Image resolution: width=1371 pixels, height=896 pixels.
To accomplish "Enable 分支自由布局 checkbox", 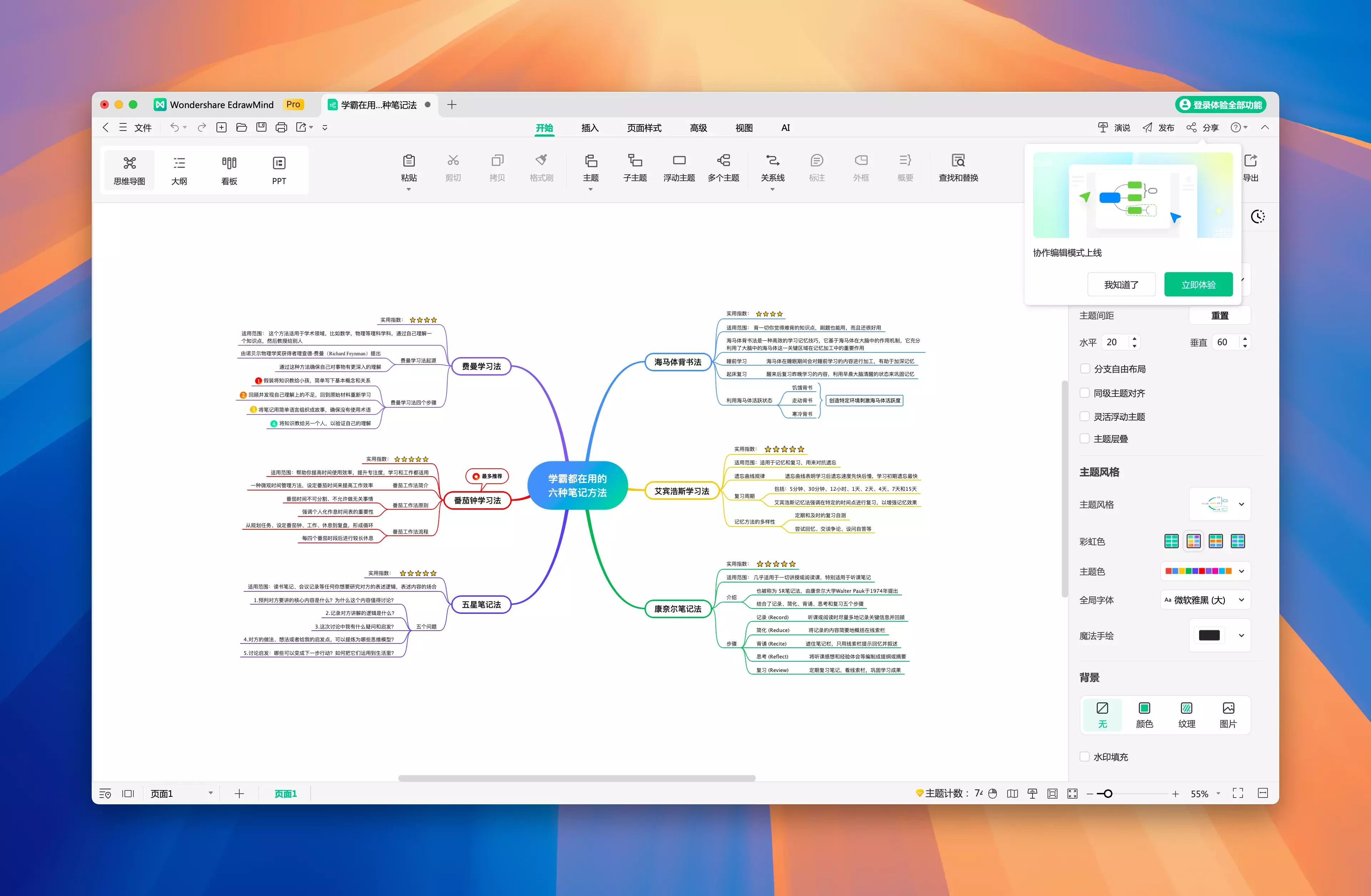I will coord(1085,369).
